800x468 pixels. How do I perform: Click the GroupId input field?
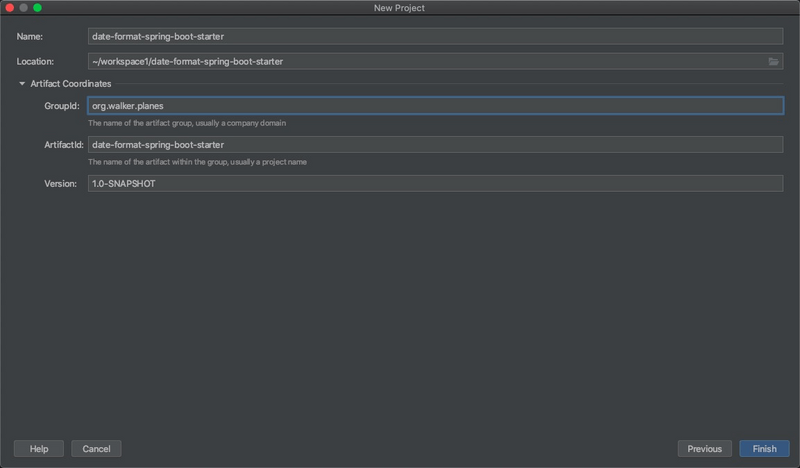click(435, 105)
